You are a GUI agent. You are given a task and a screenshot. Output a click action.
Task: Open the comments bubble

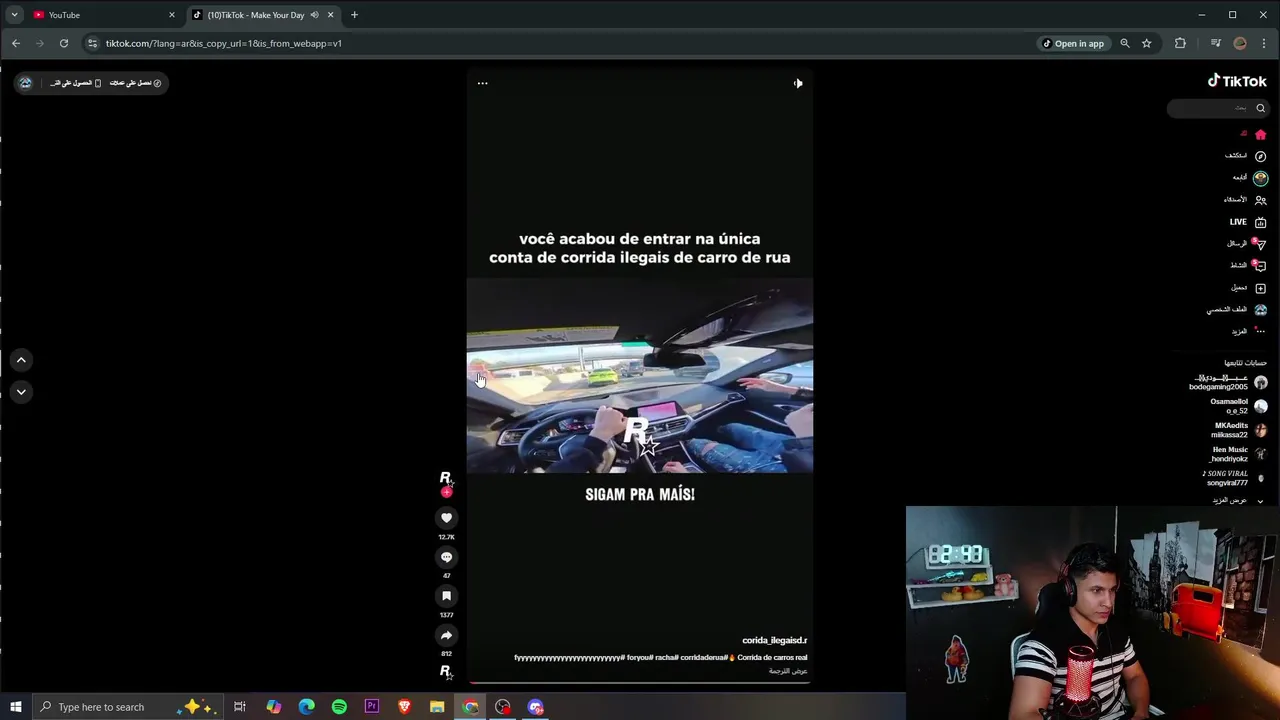446,557
